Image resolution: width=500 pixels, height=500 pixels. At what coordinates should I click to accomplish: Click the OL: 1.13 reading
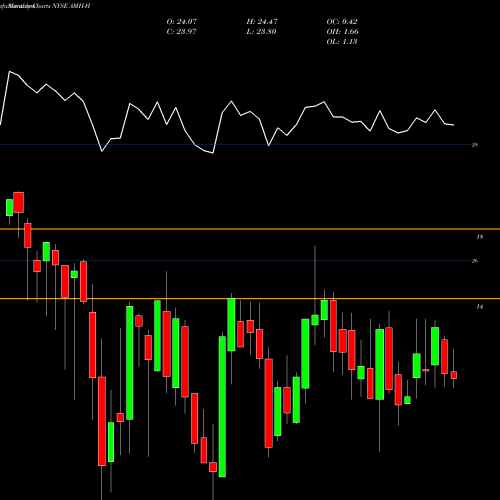342,42
